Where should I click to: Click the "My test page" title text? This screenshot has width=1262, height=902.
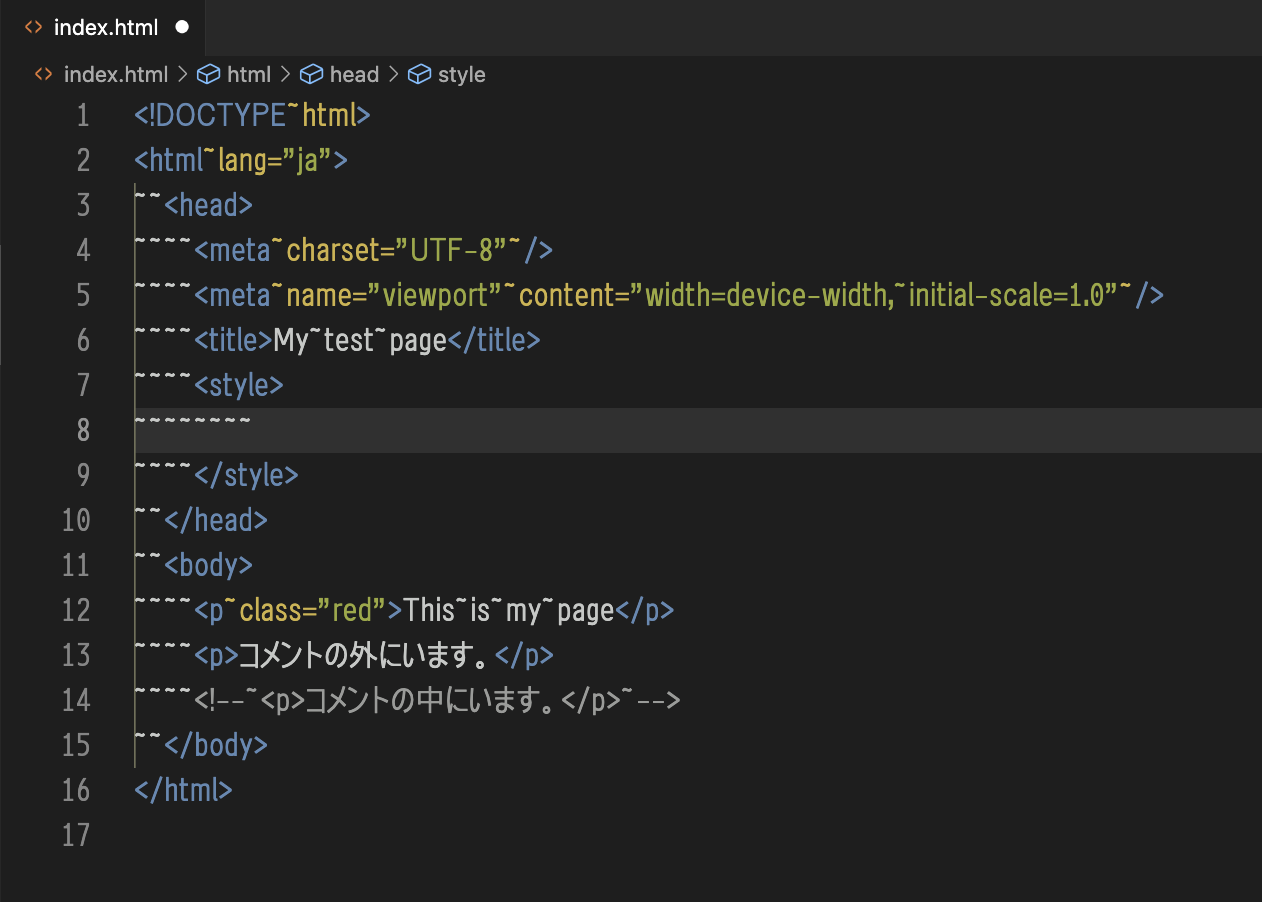pos(359,340)
